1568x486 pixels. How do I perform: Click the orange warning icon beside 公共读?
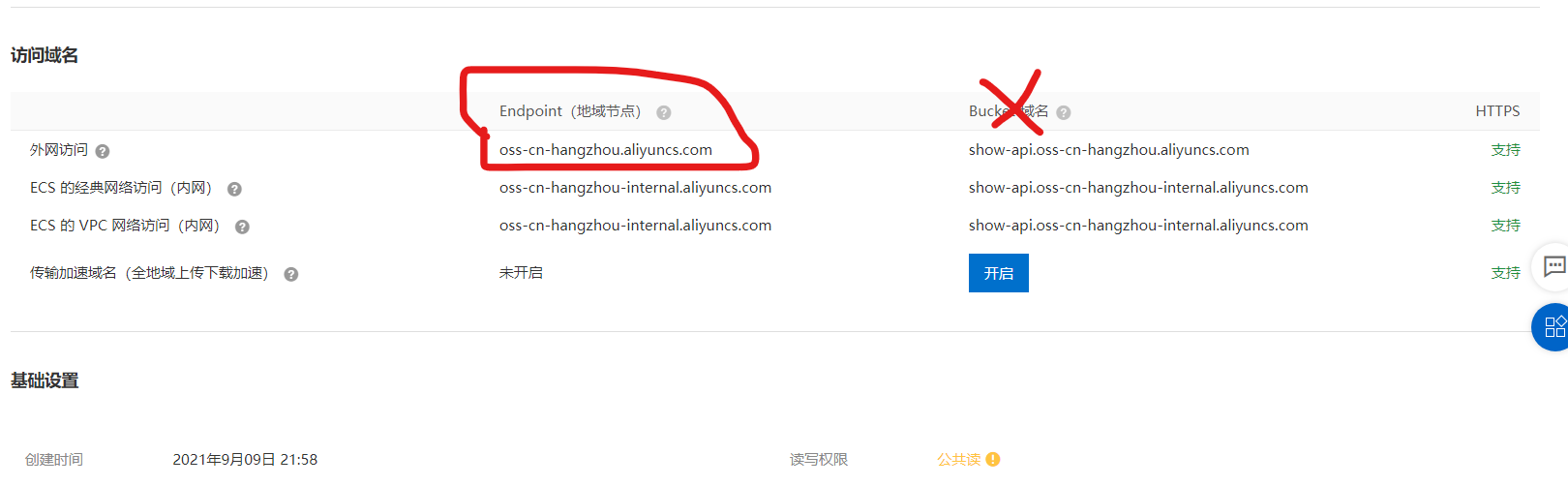point(993,460)
